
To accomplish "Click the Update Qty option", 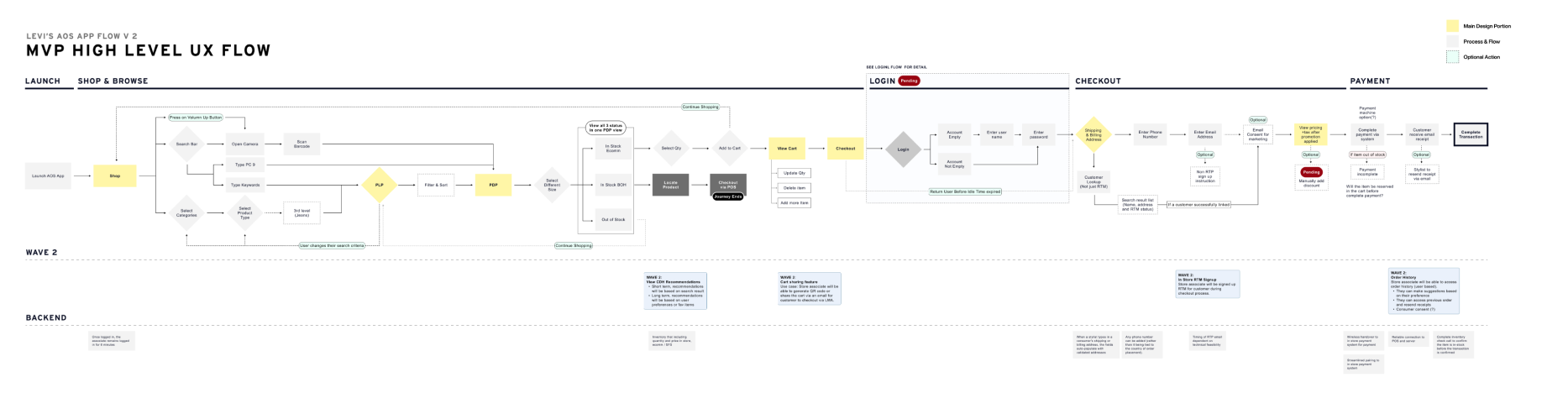I will coord(794,173).
